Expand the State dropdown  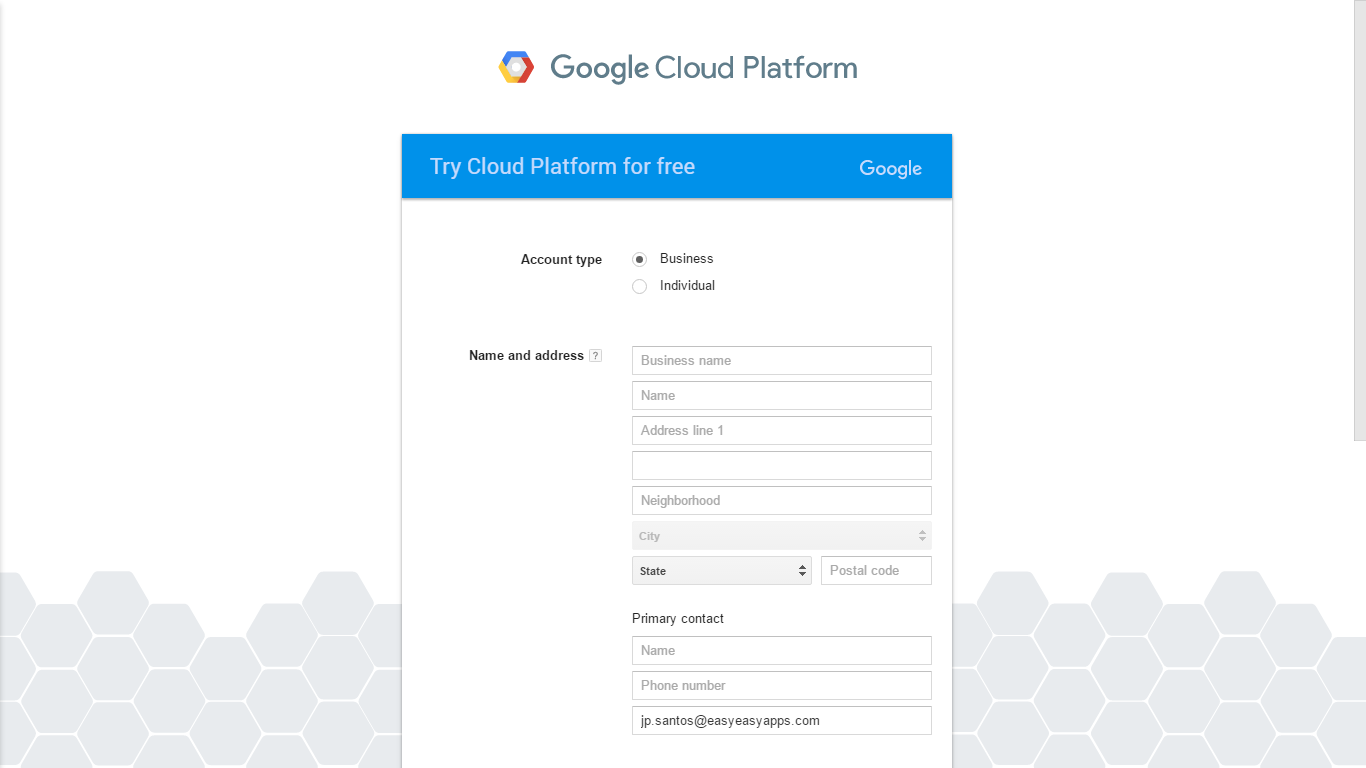pyautogui.click(x=721, y=571)
